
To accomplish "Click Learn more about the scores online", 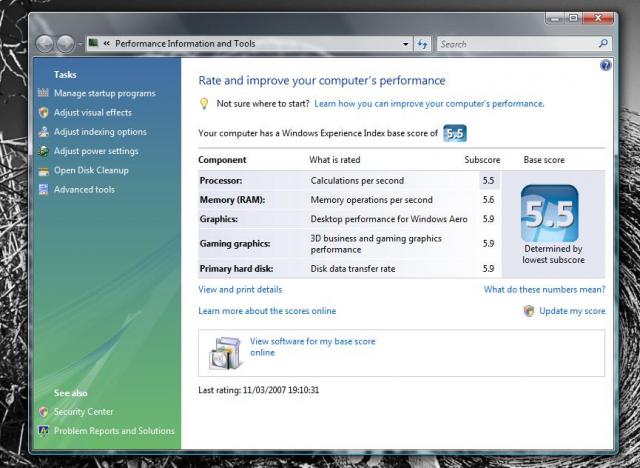I will (267, 311).
